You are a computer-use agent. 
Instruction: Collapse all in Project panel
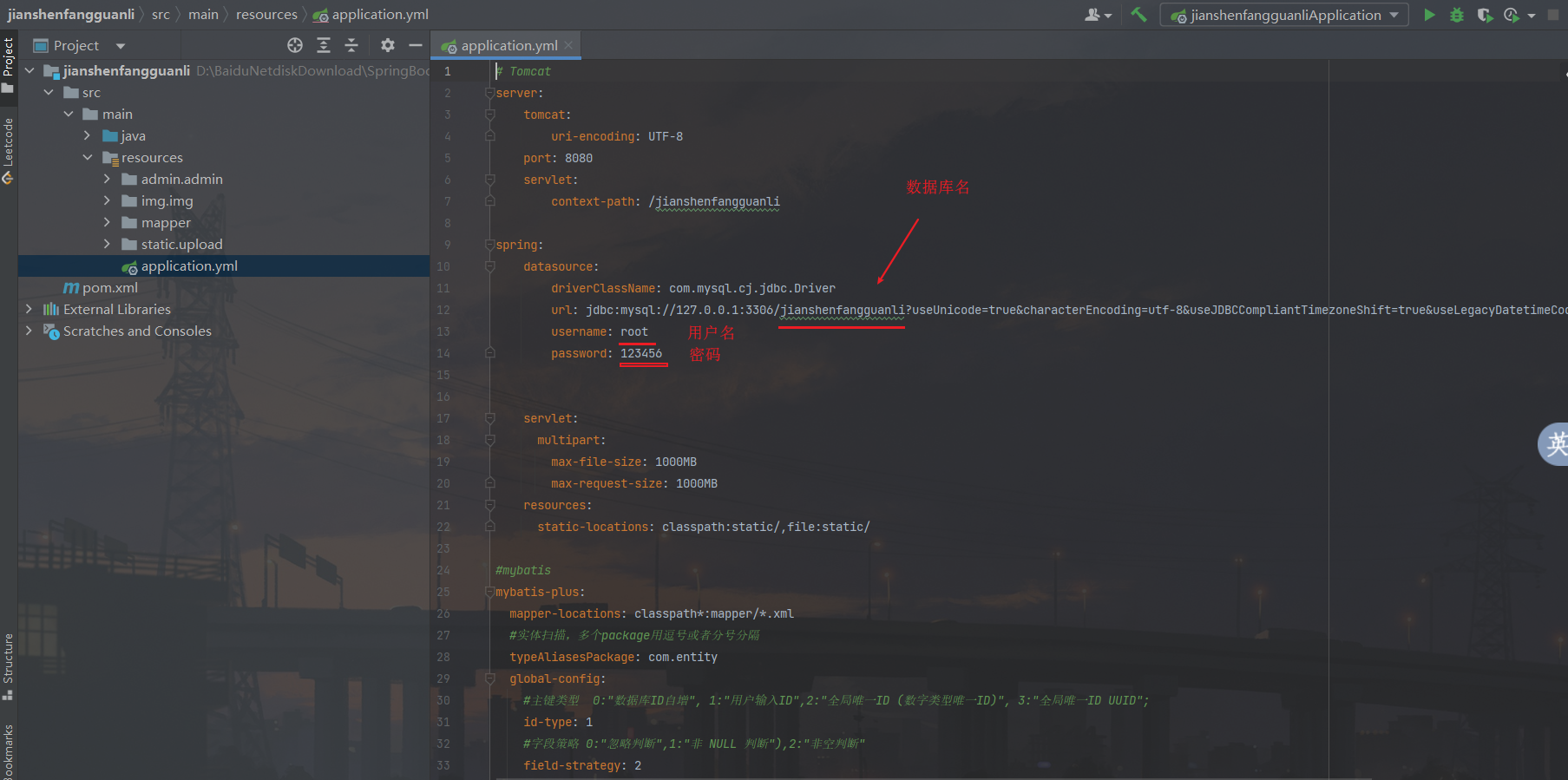pyautogui.click(x=351, y=45)
